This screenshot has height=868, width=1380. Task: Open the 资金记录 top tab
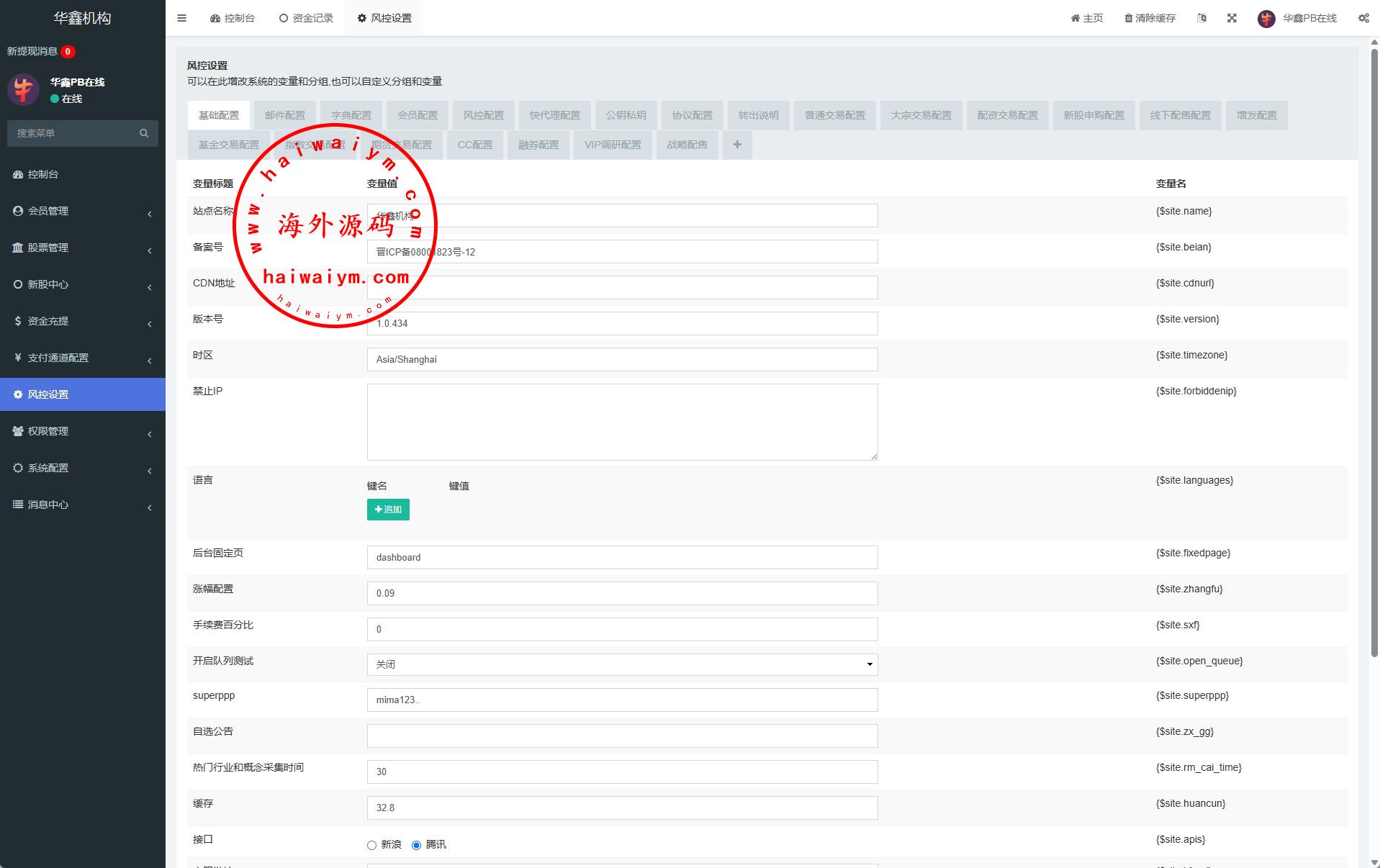[x=306, y=18]
